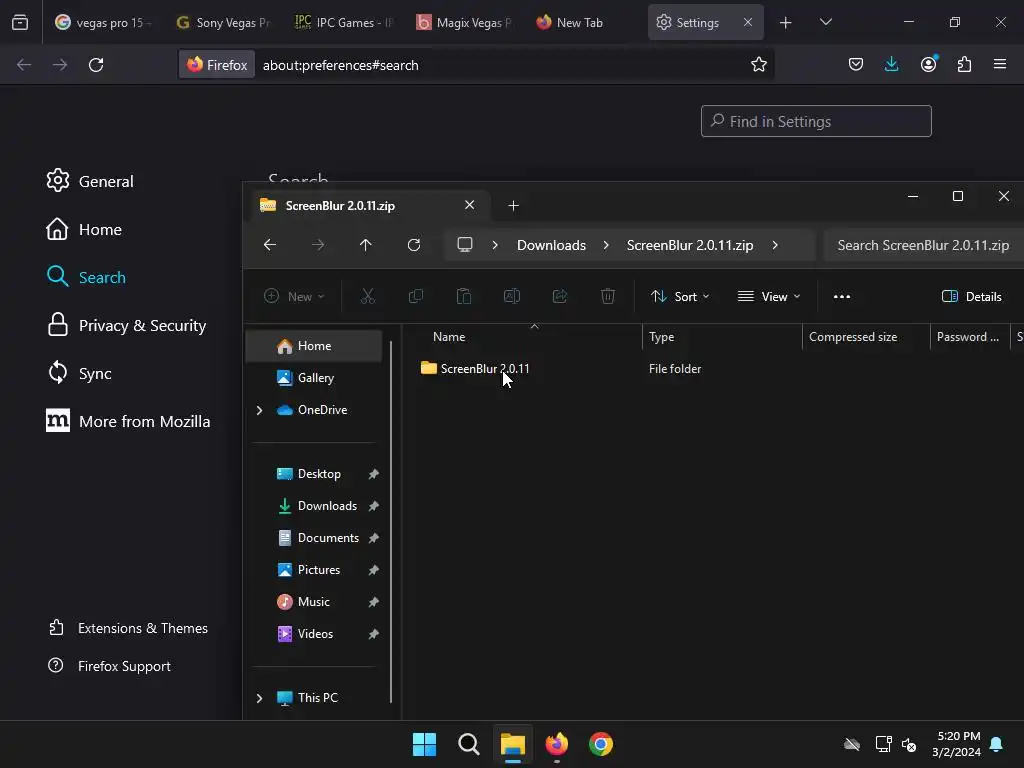Refresh the File Explorer view
1024x768 pixels.
pos(414,245)
